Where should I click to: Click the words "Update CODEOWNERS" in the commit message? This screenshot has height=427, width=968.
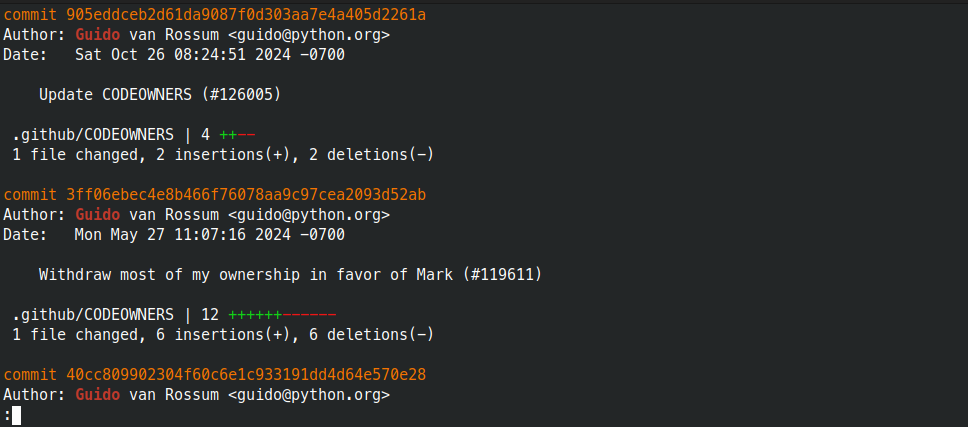(x=115, y=94)
